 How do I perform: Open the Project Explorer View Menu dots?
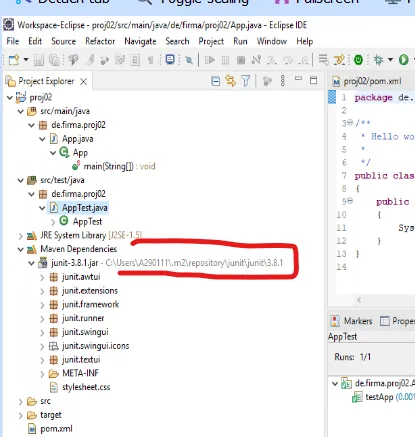coord(283,81)
